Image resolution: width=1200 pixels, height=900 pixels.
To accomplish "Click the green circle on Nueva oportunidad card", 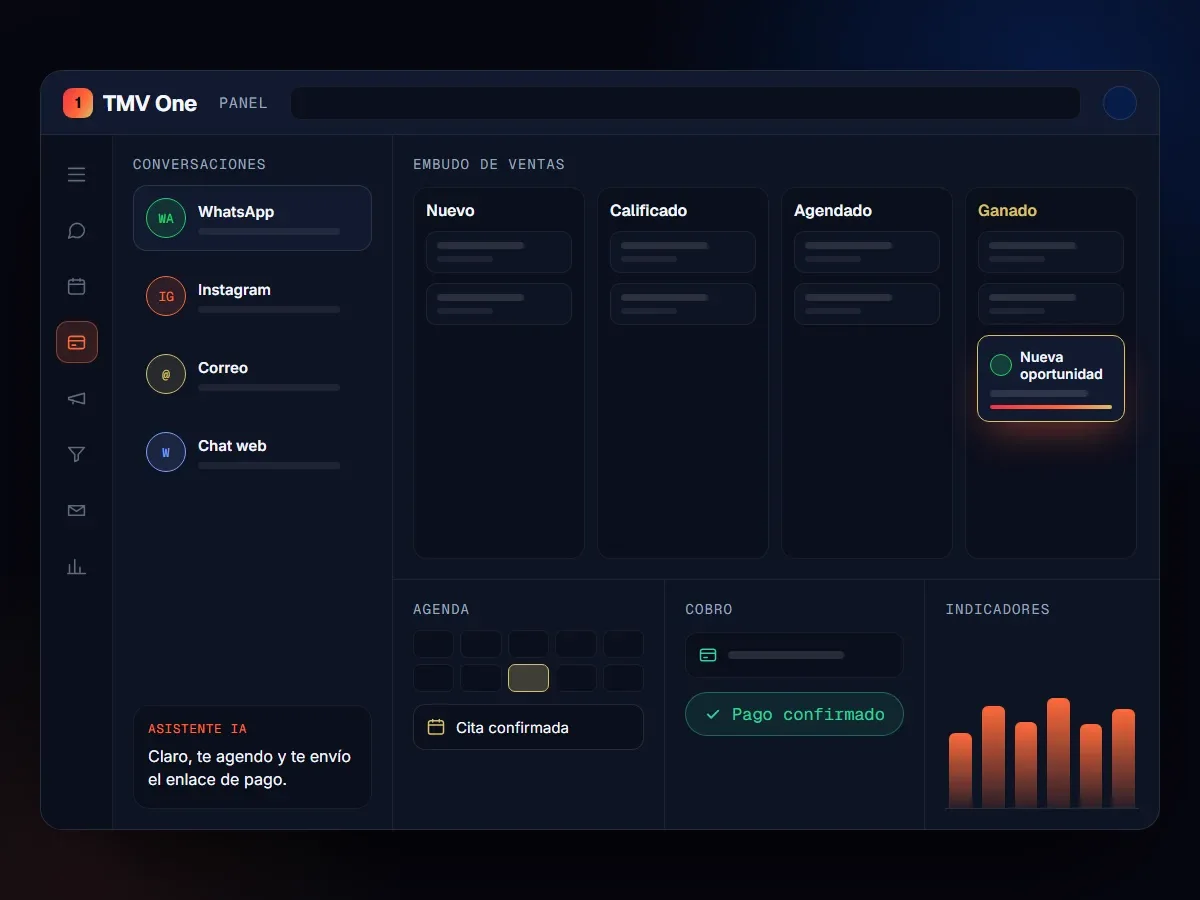I will tap(1001, 365).
